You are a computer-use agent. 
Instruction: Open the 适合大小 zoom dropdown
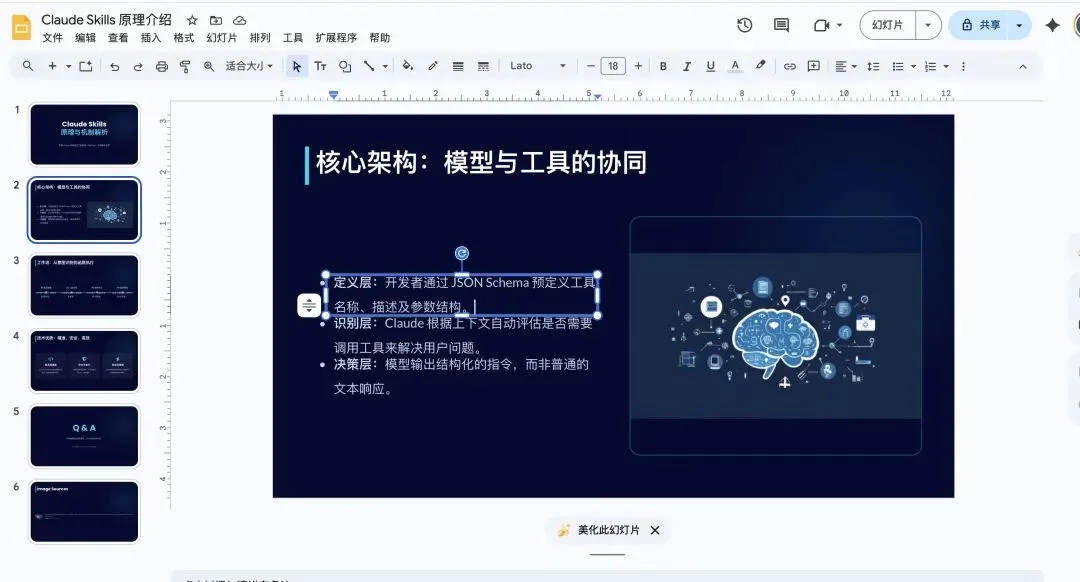point(249,66)
